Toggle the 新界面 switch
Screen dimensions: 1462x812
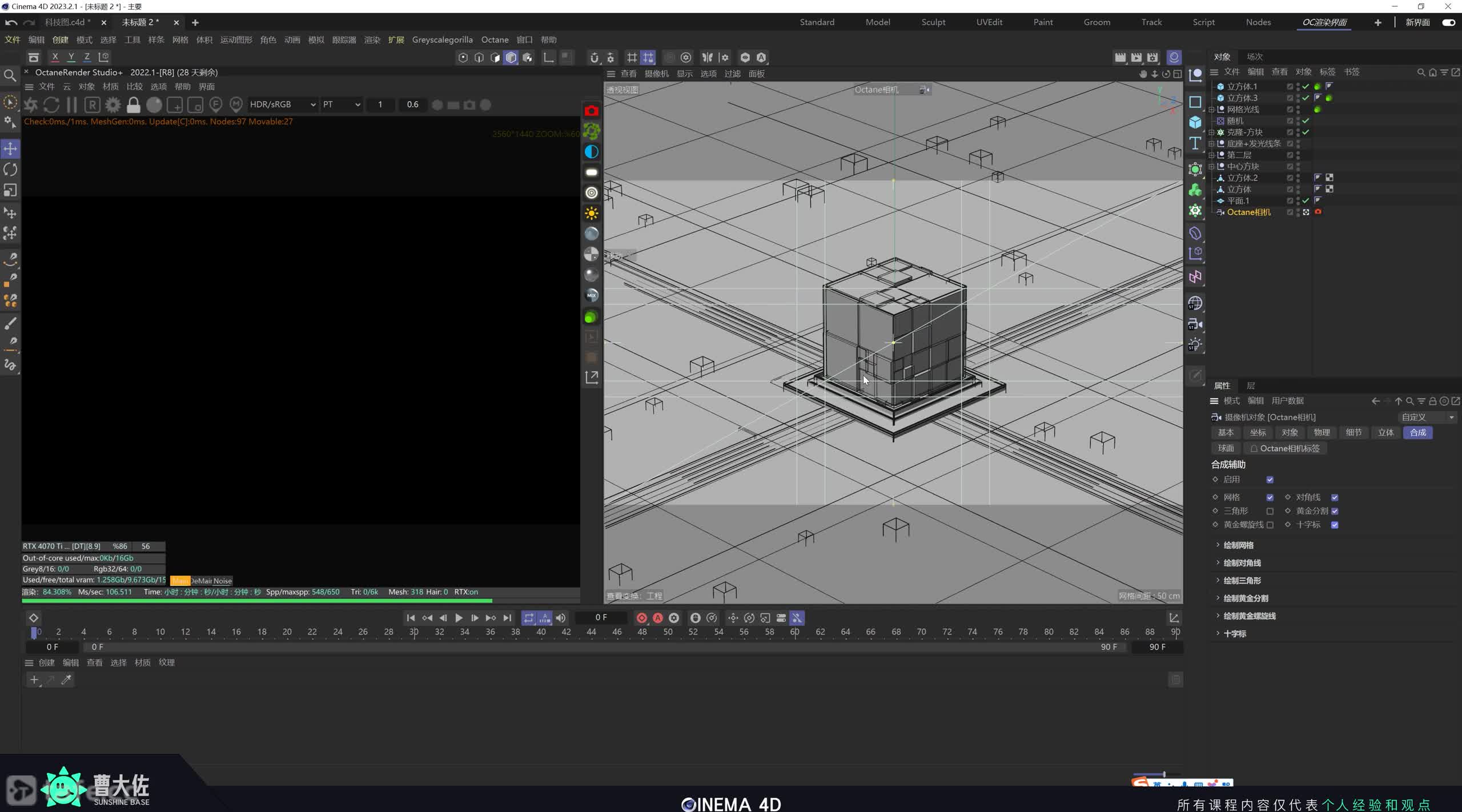[x=1448, y=22]
